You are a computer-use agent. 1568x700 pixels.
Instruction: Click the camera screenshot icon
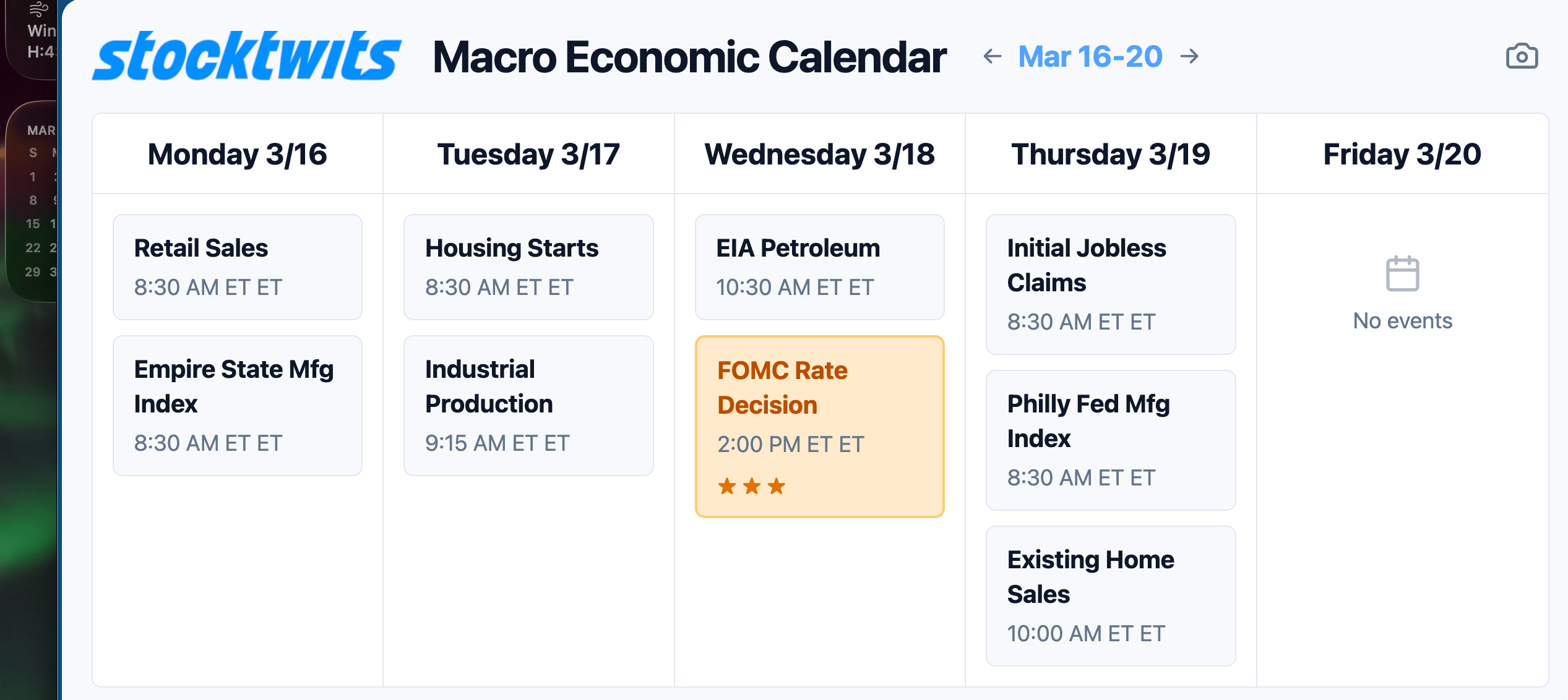pyautogui.click(x=1522, y=56)
